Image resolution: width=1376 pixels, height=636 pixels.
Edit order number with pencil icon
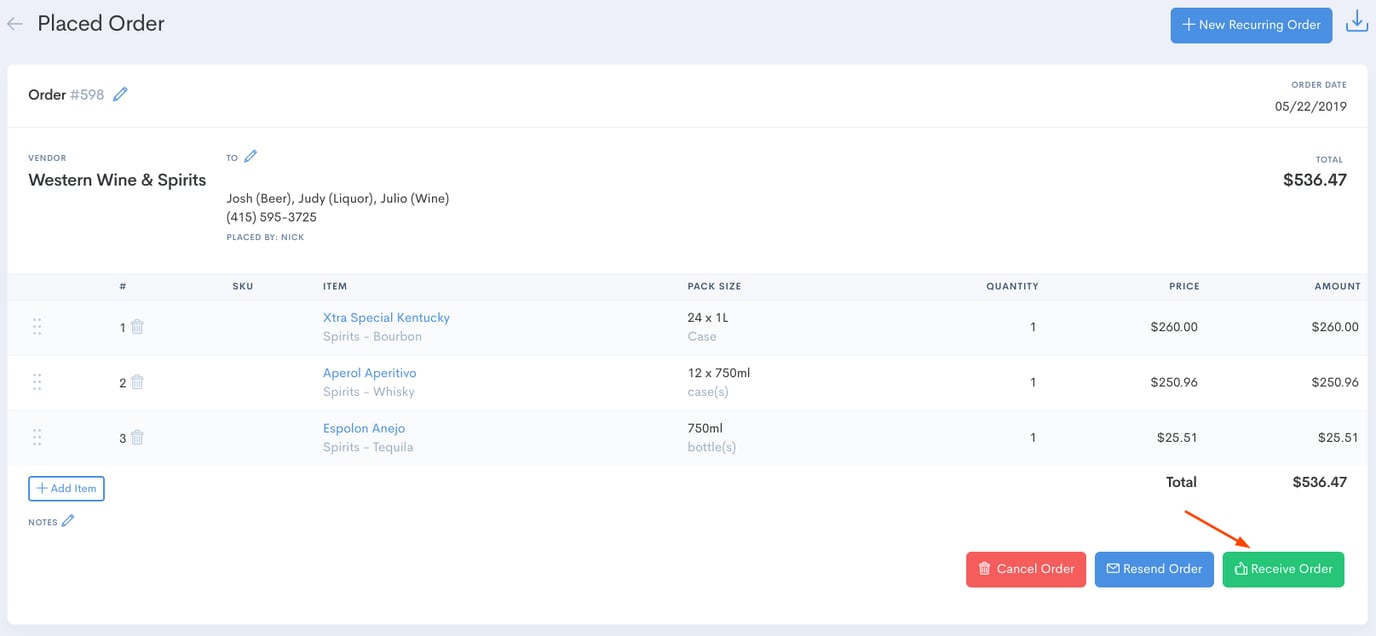(x=120, y=94)
